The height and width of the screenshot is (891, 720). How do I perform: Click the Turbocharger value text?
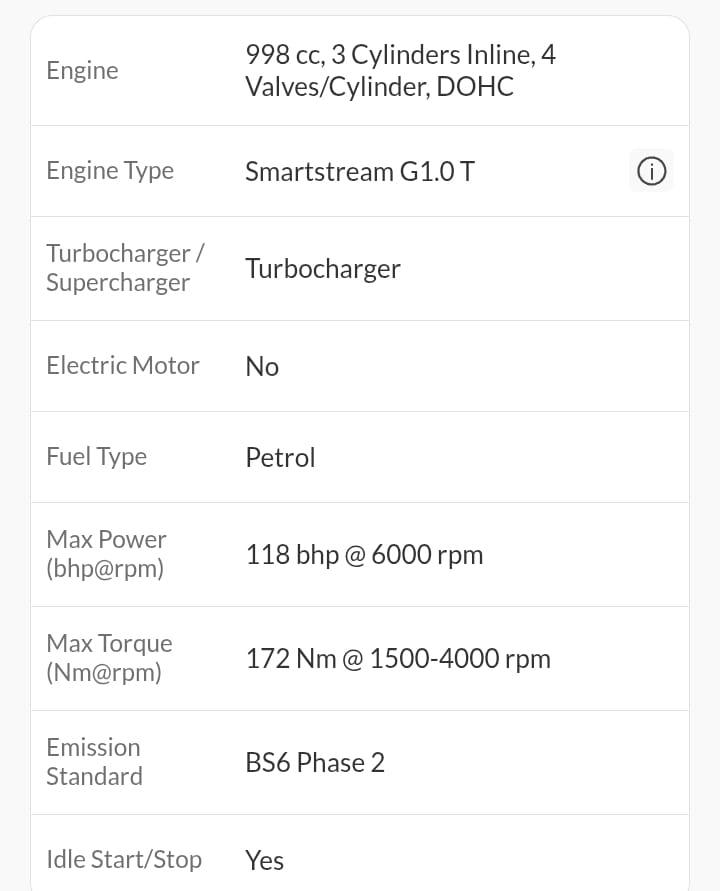coord(323,268)
